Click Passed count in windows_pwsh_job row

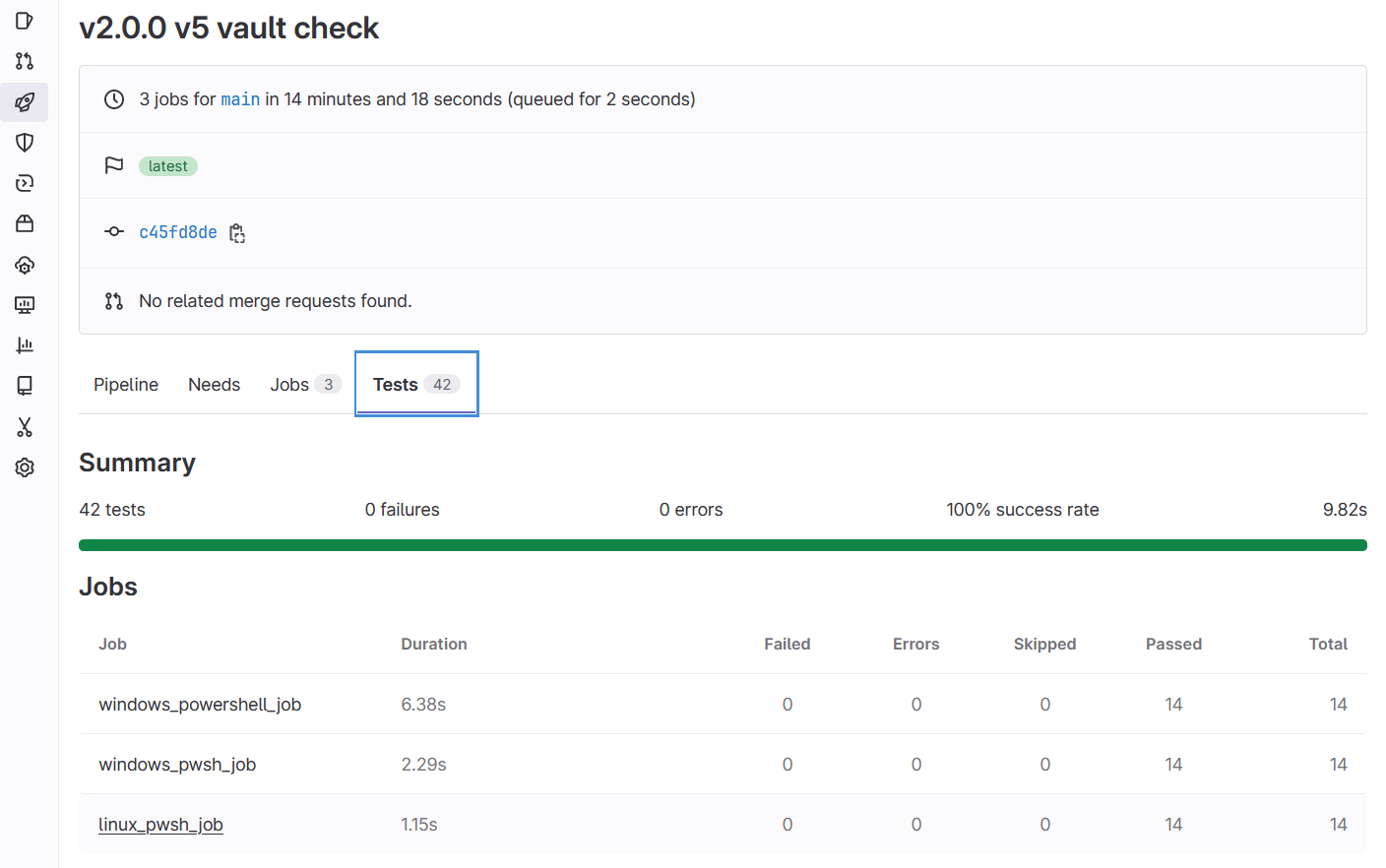click(1173, 765)
